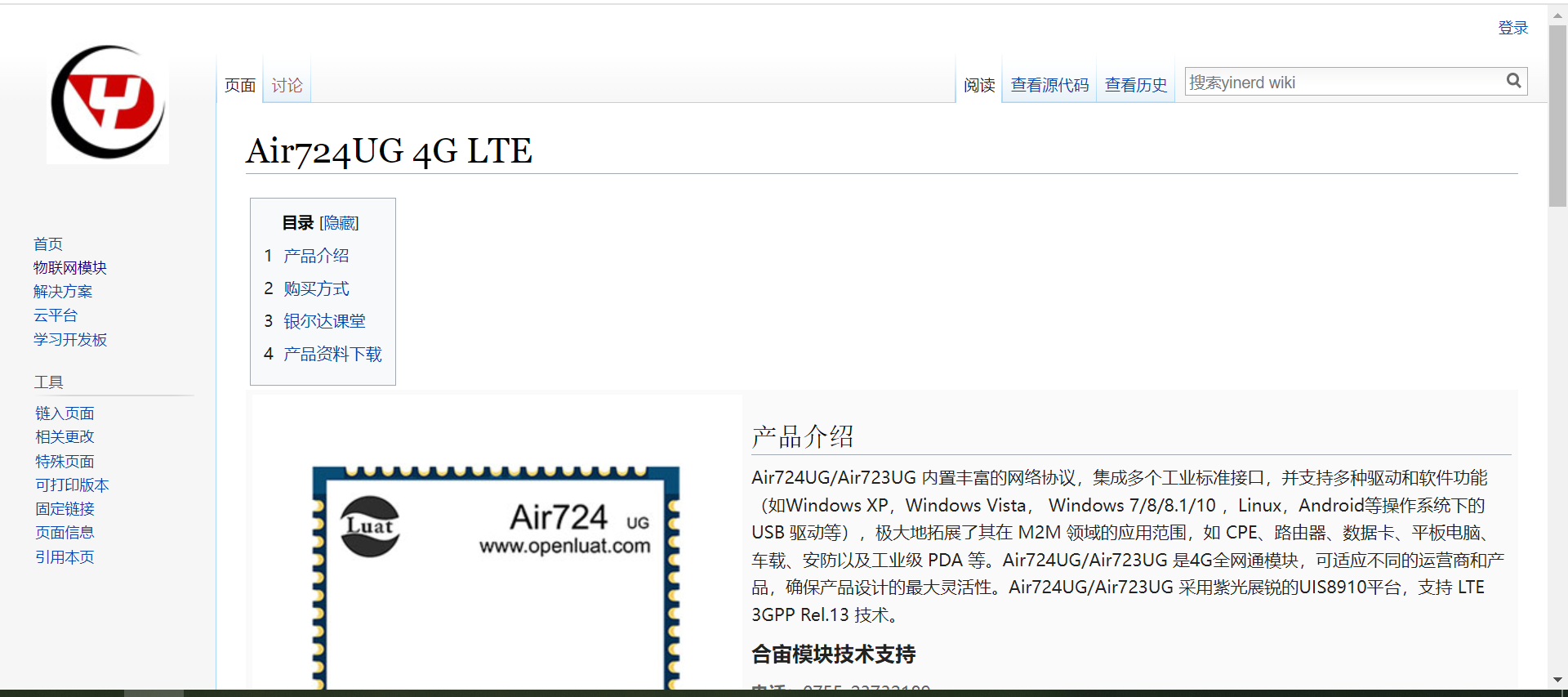
Task: Open the 链入页面 tool link
Action: click(x=65, y=413)
